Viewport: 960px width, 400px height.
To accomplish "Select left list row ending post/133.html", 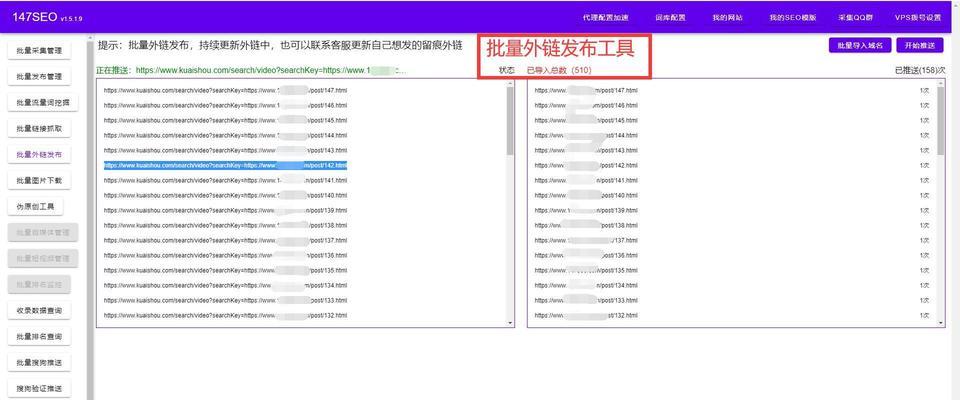I will (x=225, y=300).
